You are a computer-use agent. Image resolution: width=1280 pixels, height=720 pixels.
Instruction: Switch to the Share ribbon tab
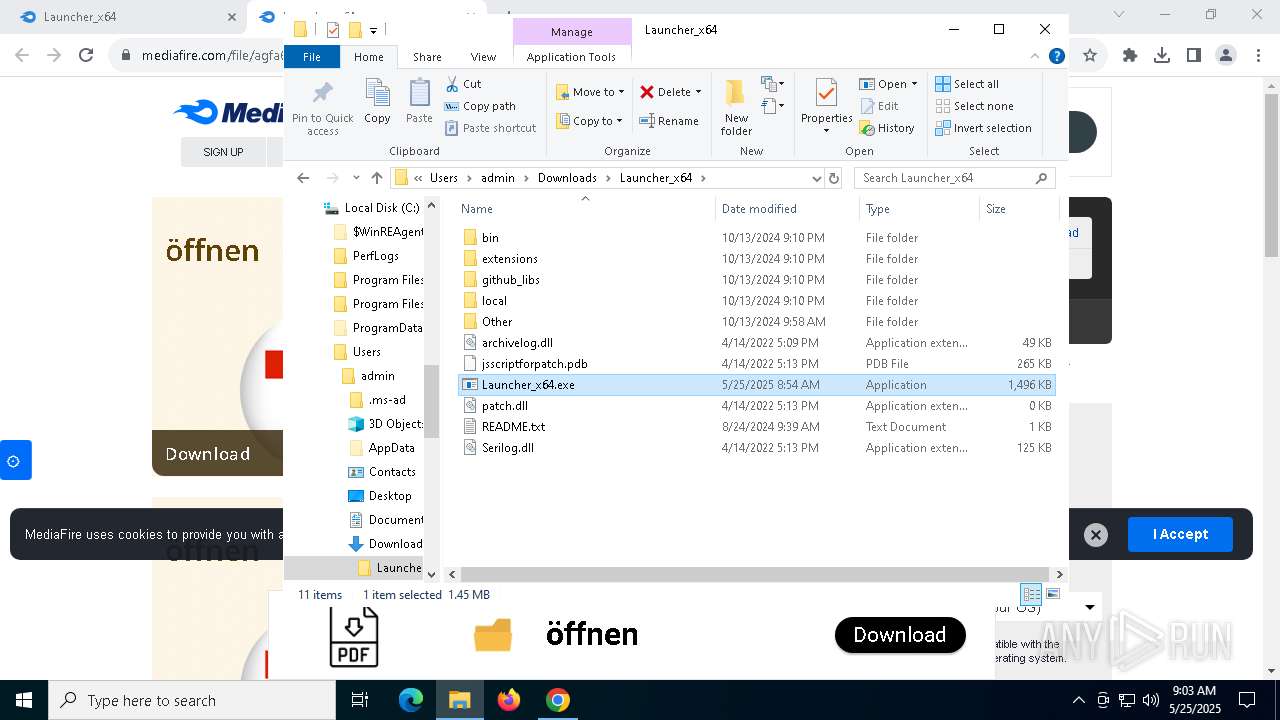pos(427,57)
